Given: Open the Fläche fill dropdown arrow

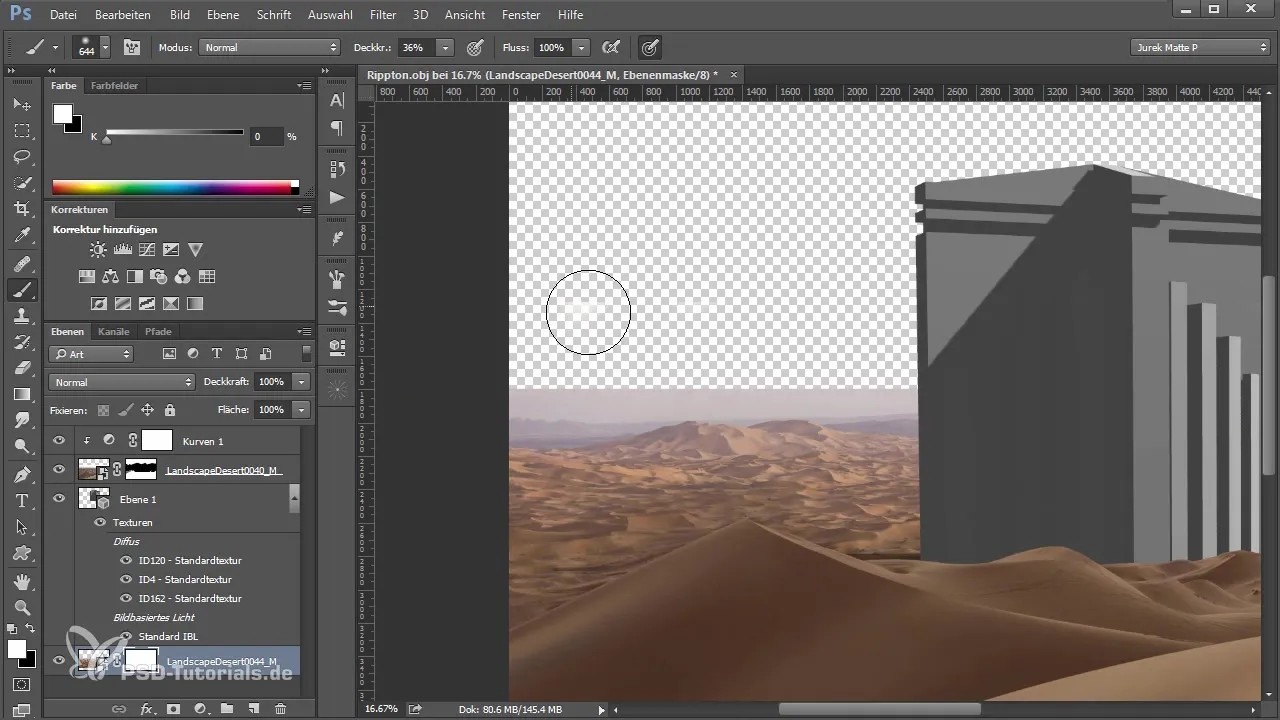Looking at the screenshot, I should (301, 410).
